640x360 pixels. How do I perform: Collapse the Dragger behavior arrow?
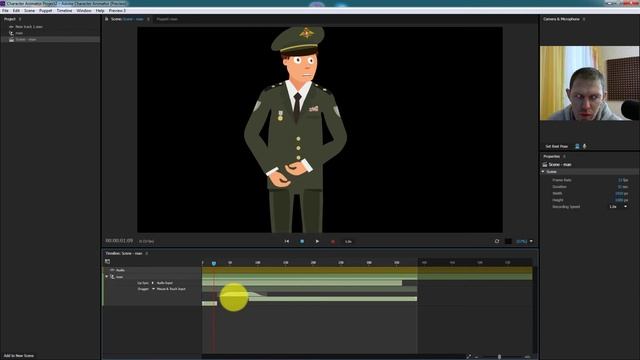pyautogui.click(x=153, y=289)
